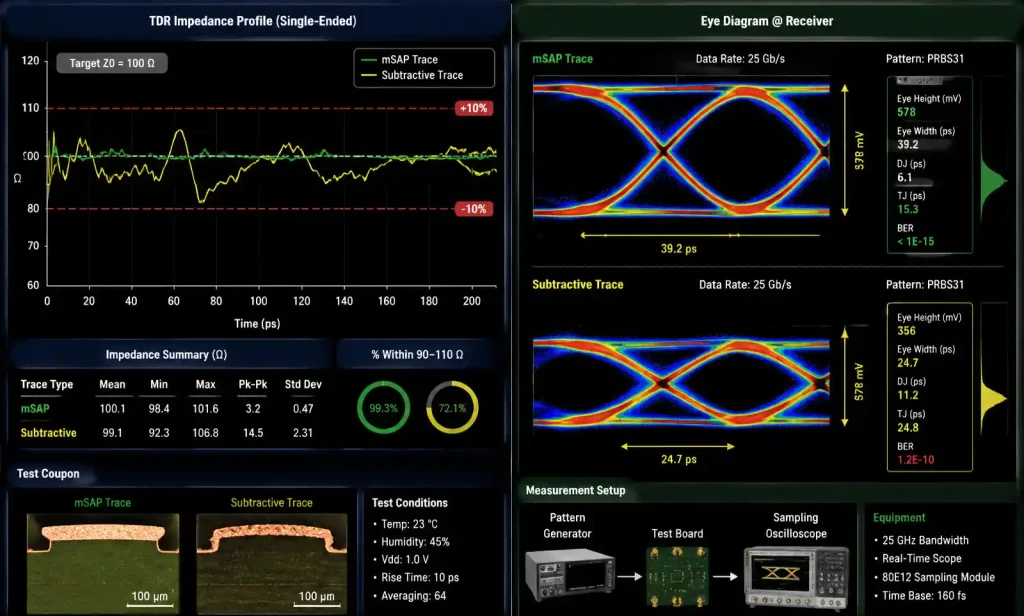Click the mSAP Eye Height value 578
1024x616 pixels.
click(x=906, y=112)
